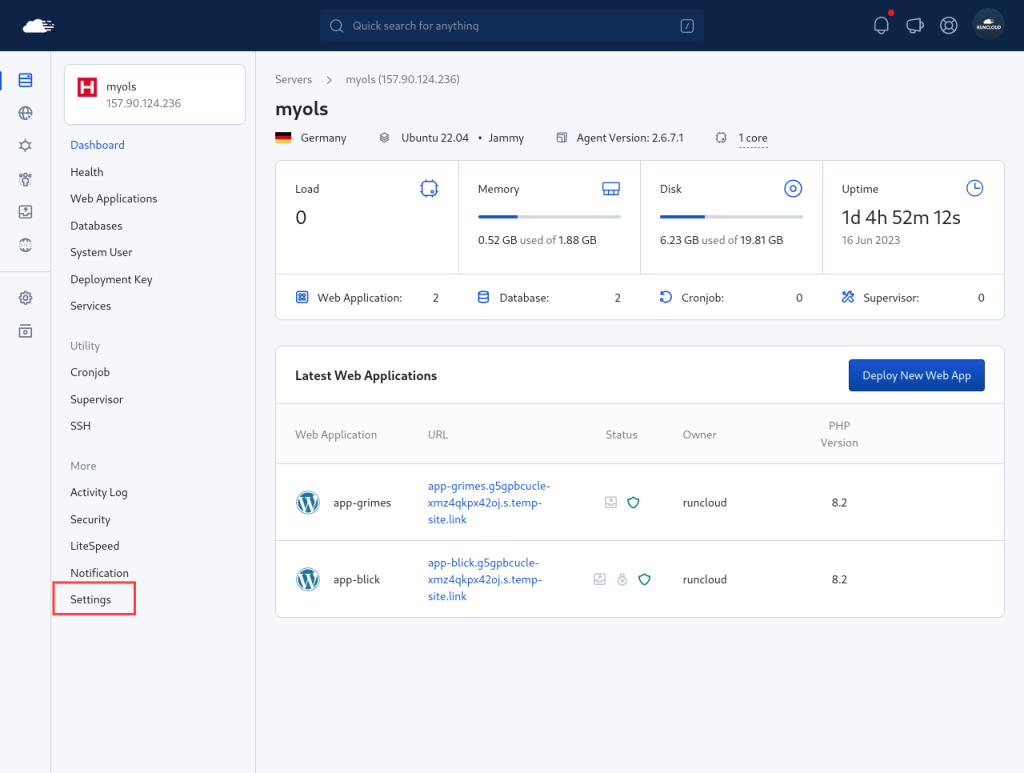
Task: Open Services in the sidebar
Action: [91, 306]
